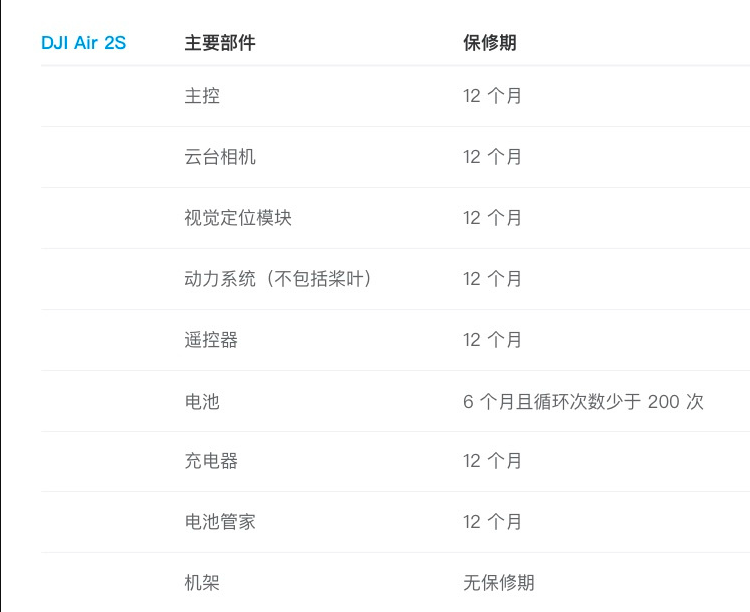The width and height of the screenshot is (750, 612).
Task: Click the 视觉定位模块 warranty value 12 个月
Action: (x=492, y=218)
